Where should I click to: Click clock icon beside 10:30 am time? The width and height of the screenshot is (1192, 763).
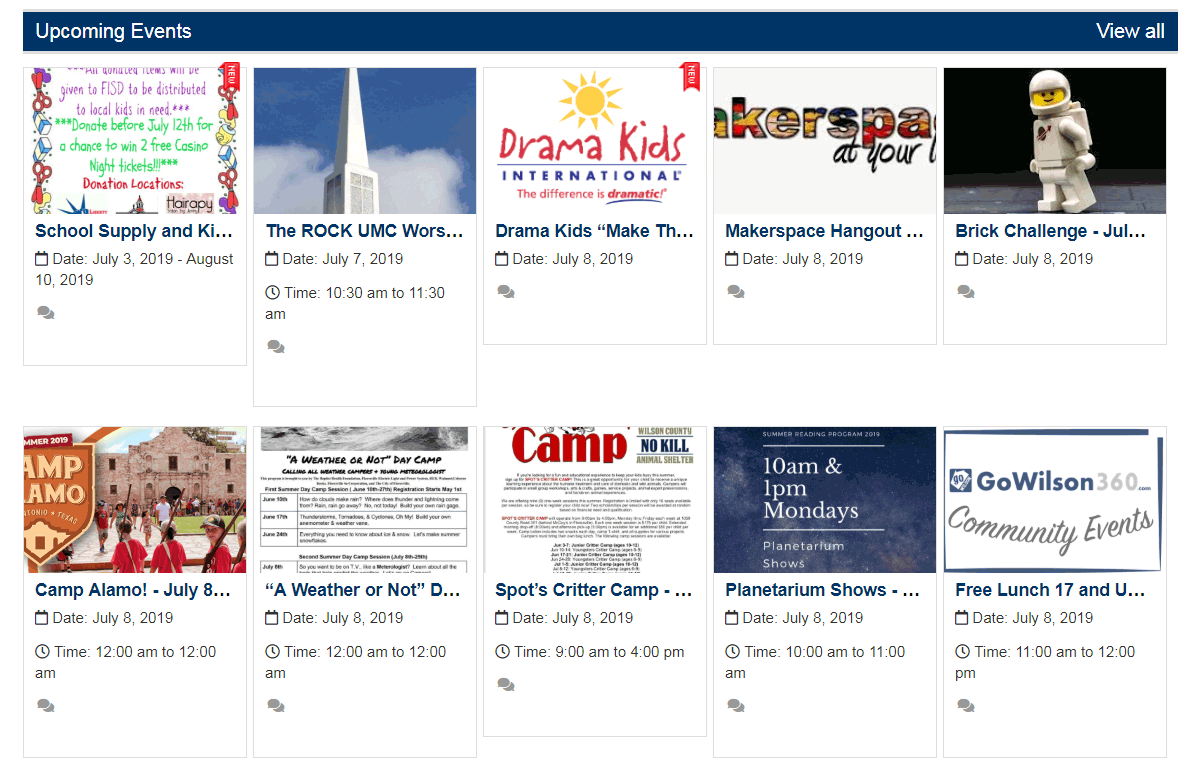pos(272,293)
